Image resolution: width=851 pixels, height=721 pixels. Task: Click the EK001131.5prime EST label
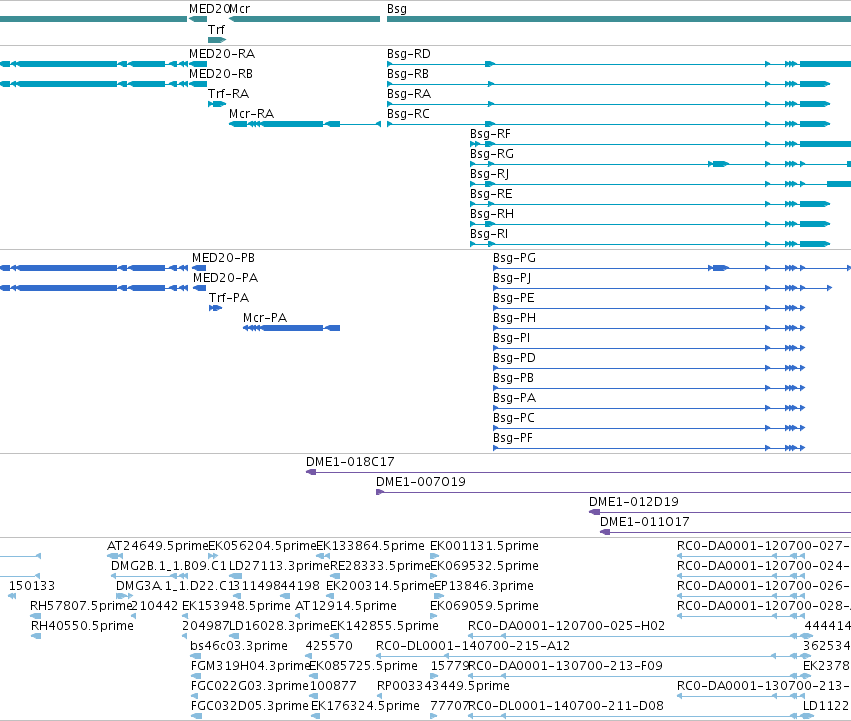[x=484, y=546]
